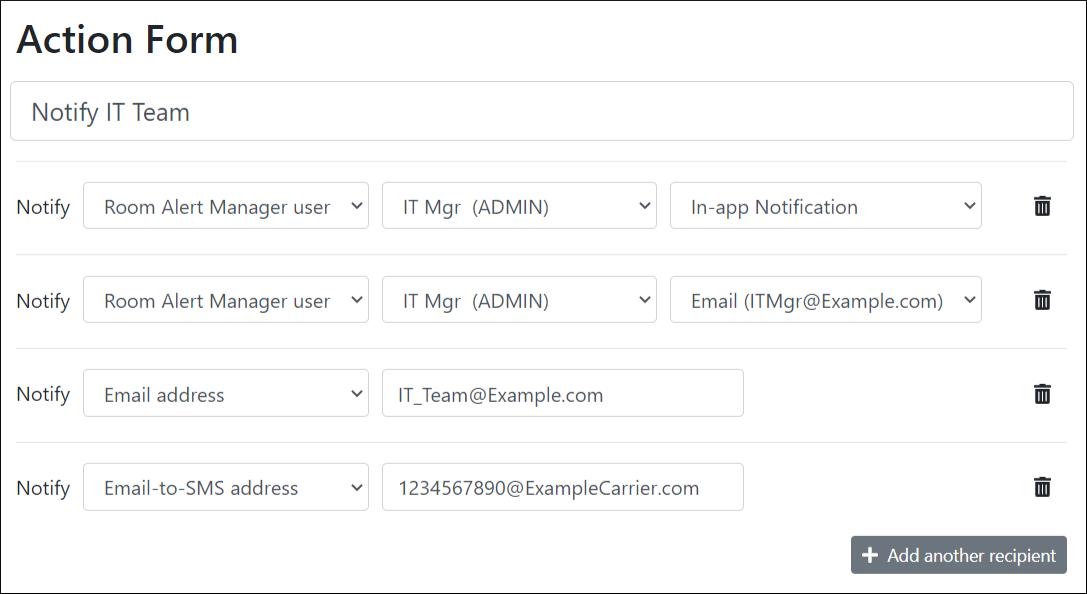This screenshot has height=594, width=1087.
Task: Open recipient type dropdown in In-app Notification row
Action: point(225,206)
